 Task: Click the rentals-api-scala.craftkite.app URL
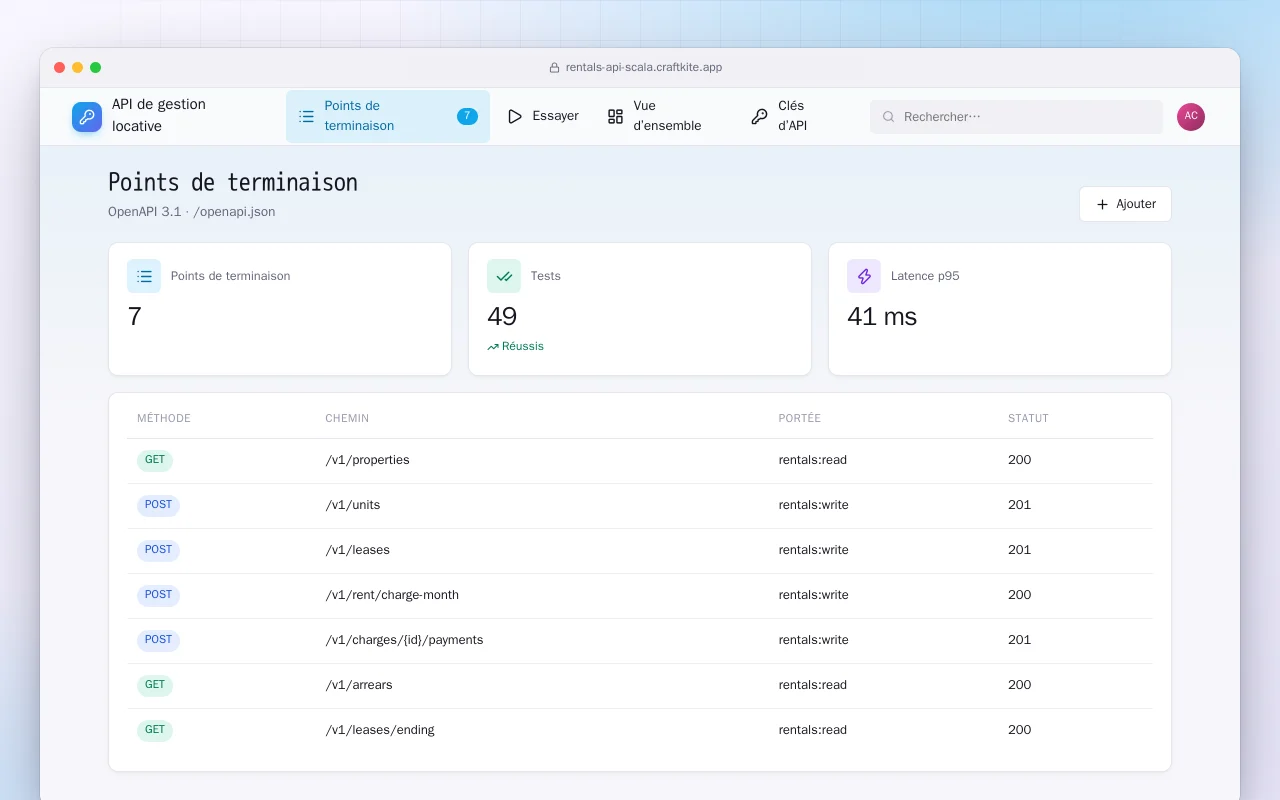644,68
